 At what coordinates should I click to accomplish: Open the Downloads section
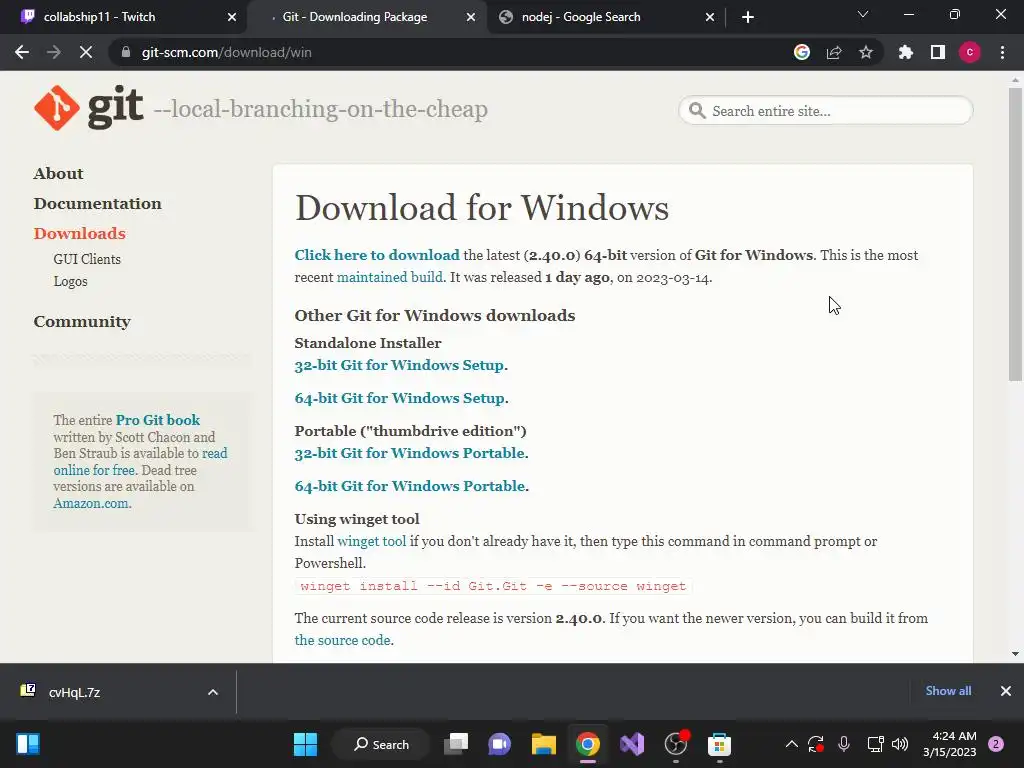[80, 234]
